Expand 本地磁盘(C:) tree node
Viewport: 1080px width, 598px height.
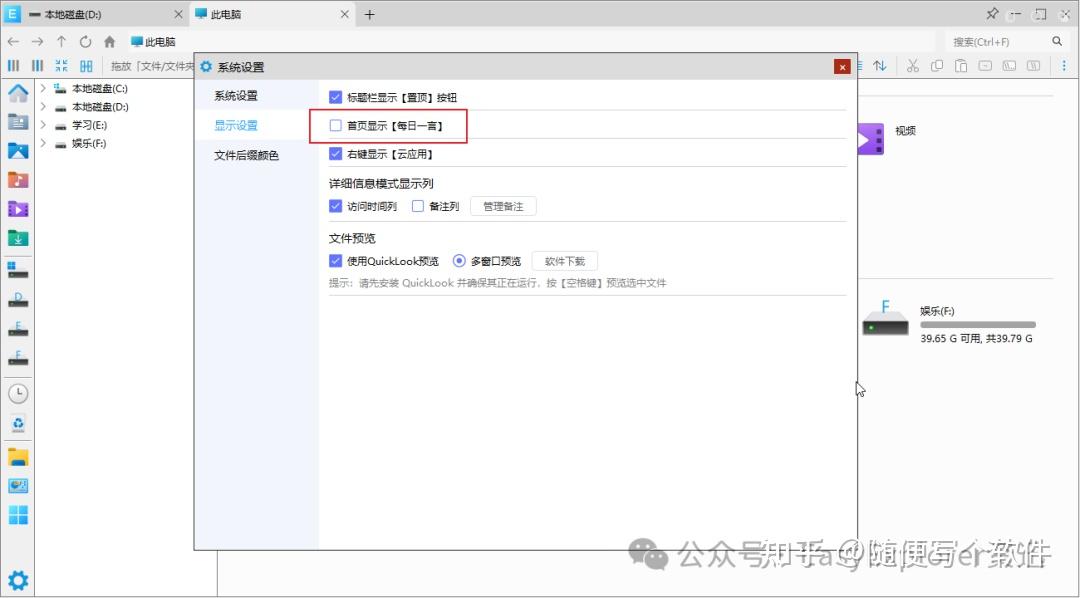tap(43, 88)
